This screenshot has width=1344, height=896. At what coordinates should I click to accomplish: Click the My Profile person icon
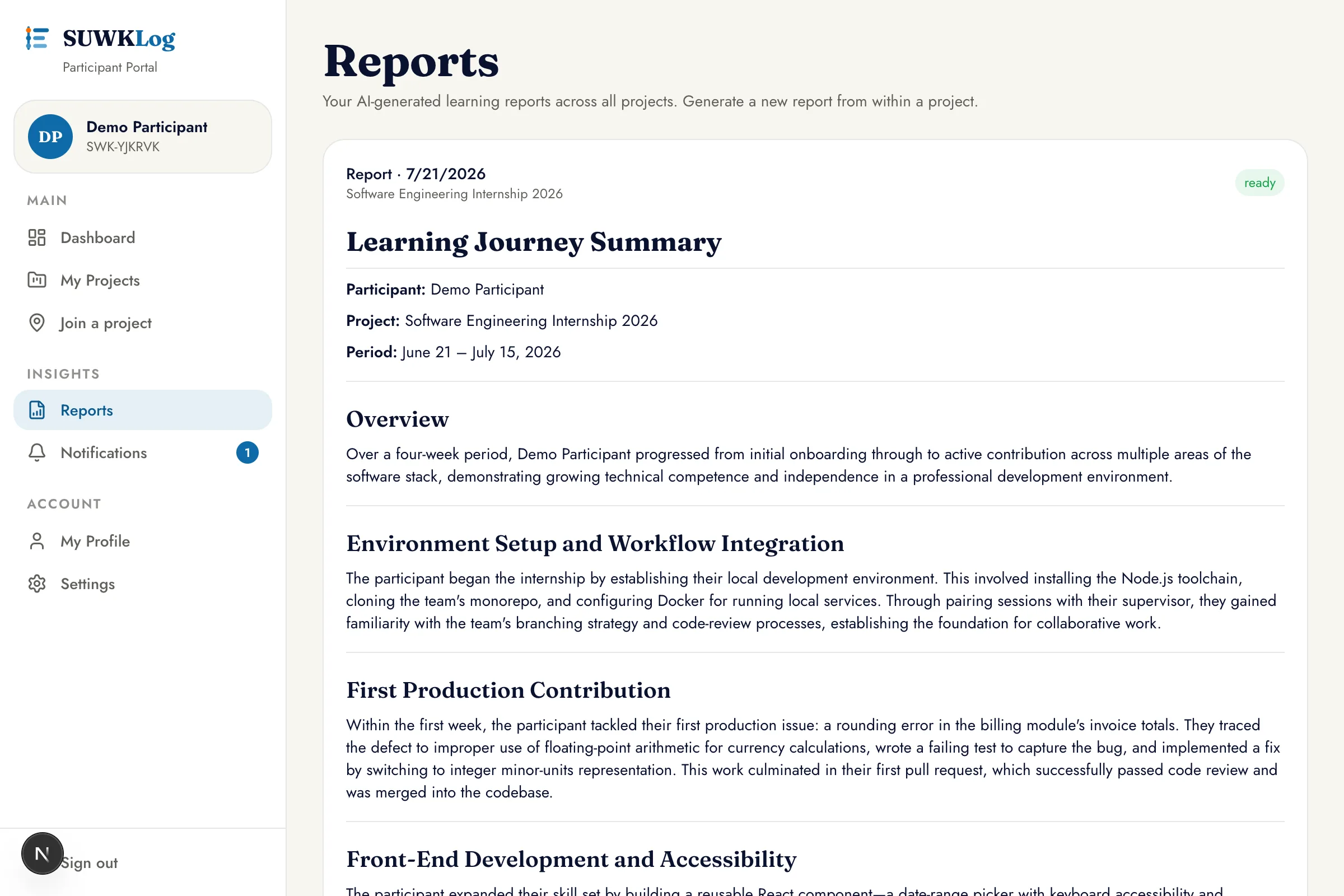[x=36, y=541]
